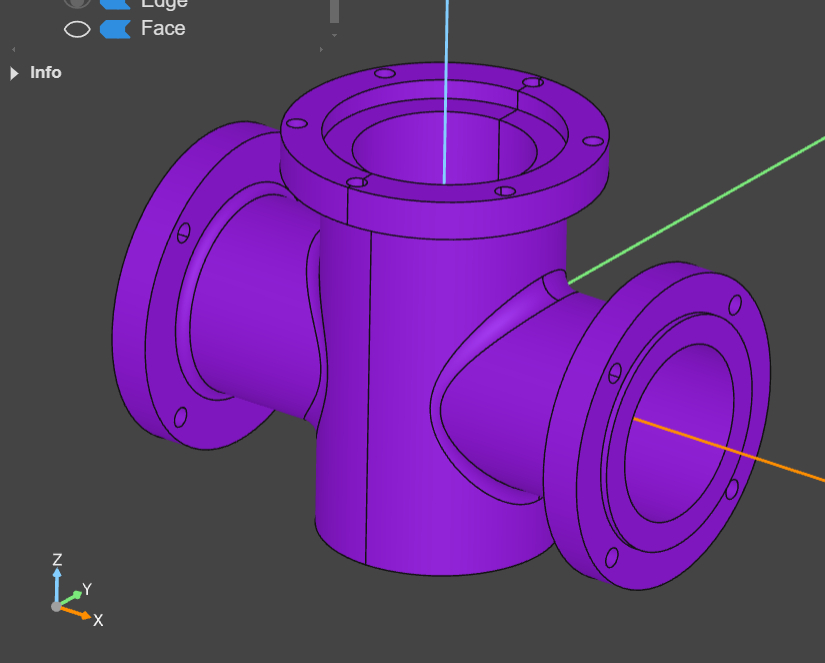This screenshot has width=825, height=663.
Task: Click the horizontal scroll left arrow
Action: tap(14, 48)
